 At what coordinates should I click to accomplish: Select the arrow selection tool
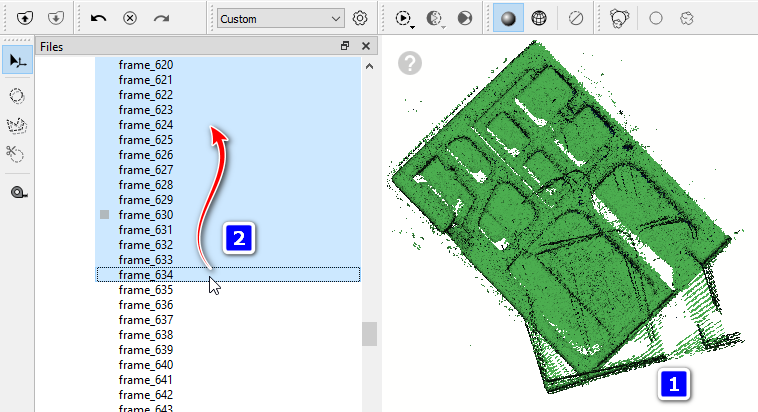tap(17, 60)
